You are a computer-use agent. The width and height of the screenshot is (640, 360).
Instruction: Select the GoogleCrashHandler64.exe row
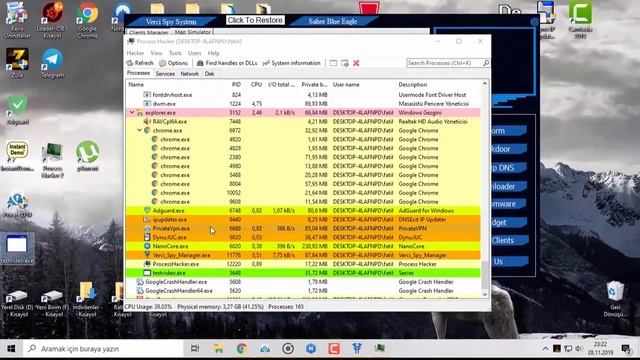304,291
